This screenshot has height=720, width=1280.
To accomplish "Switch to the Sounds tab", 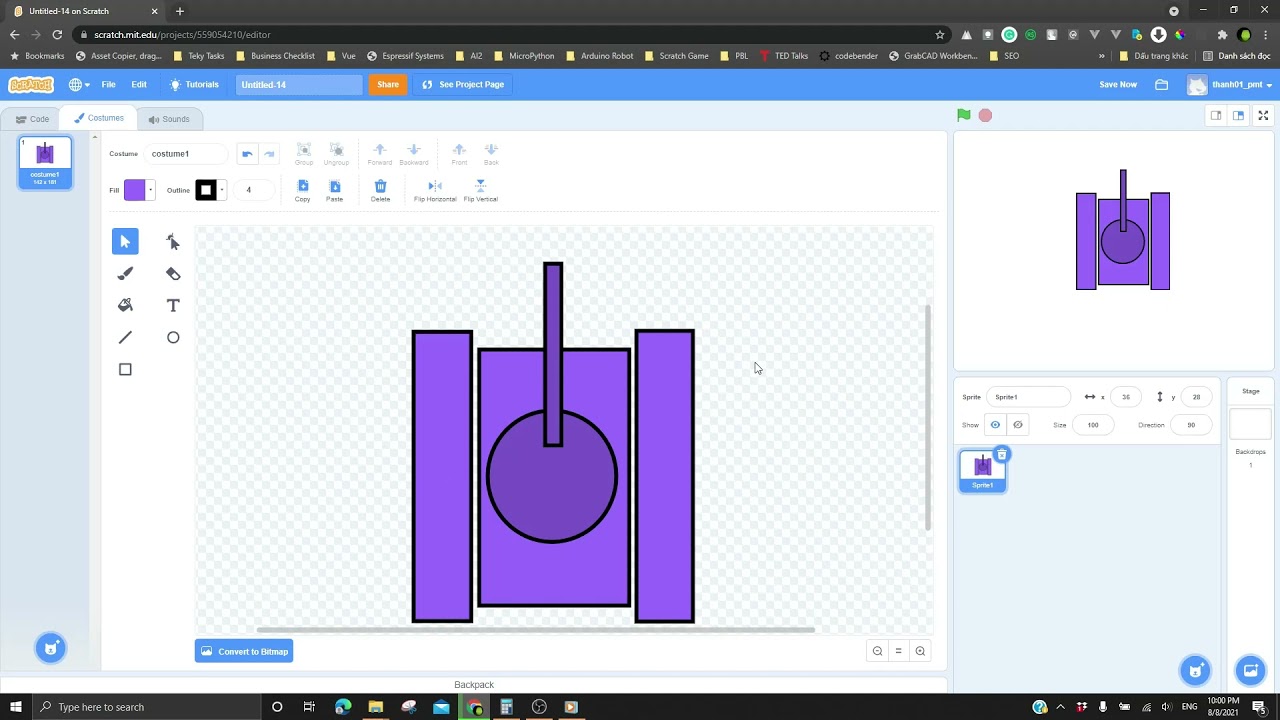I will coord(168,119).
